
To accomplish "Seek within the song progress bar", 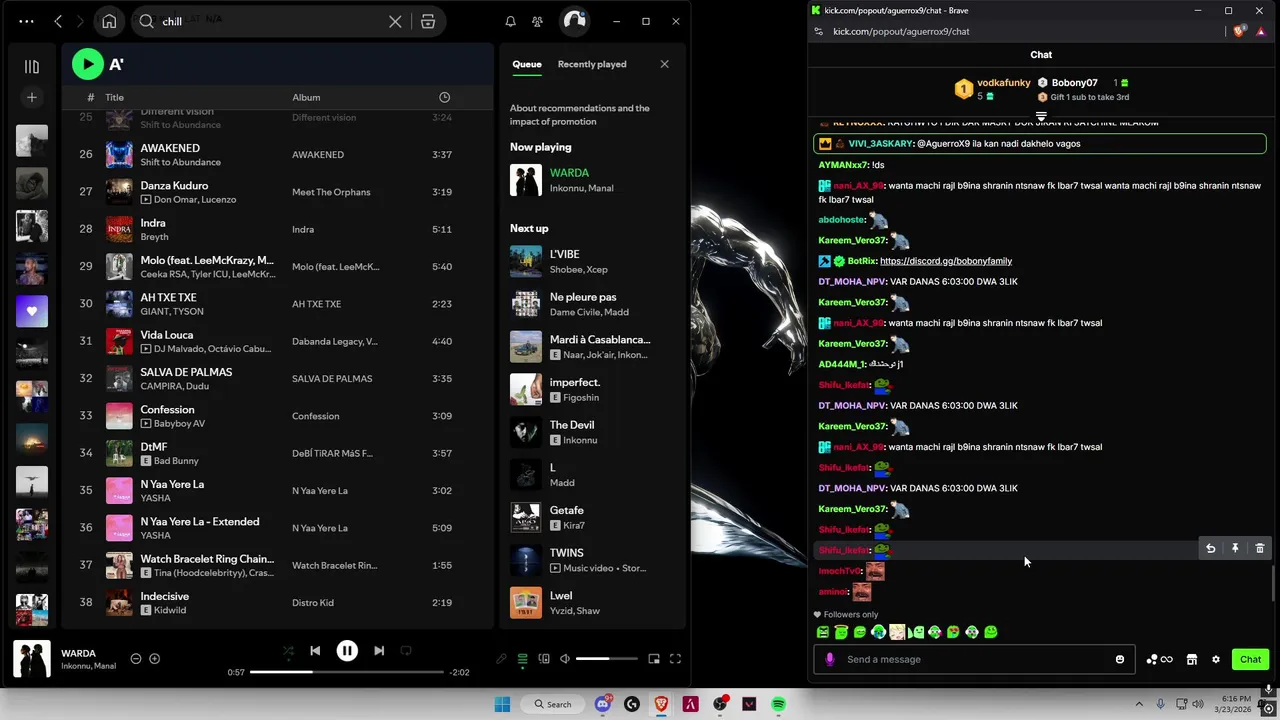I will (345, 672).
